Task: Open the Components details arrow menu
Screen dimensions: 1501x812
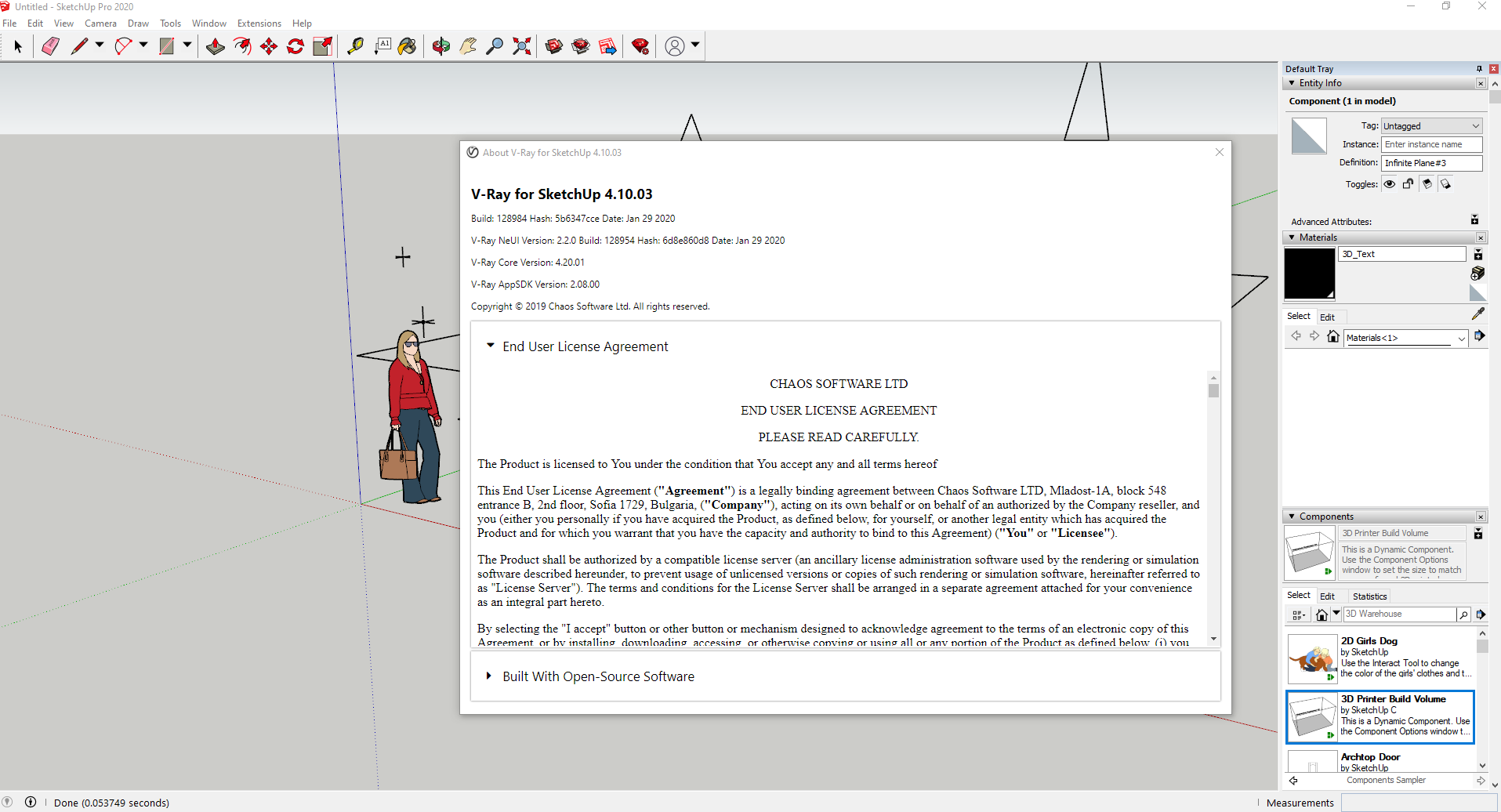Action: click(1481, 614)
